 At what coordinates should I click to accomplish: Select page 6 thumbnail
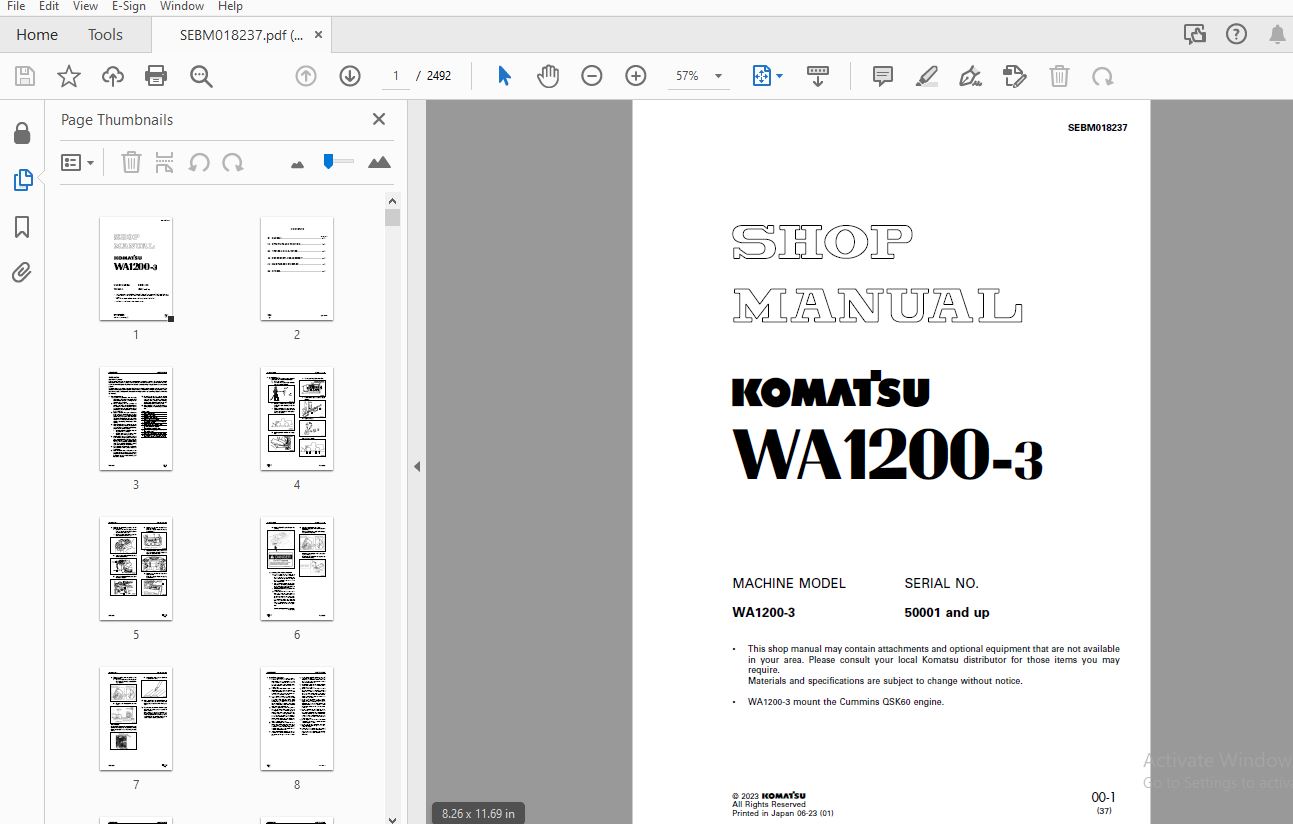pyautogui.click(x=297, y=568)
